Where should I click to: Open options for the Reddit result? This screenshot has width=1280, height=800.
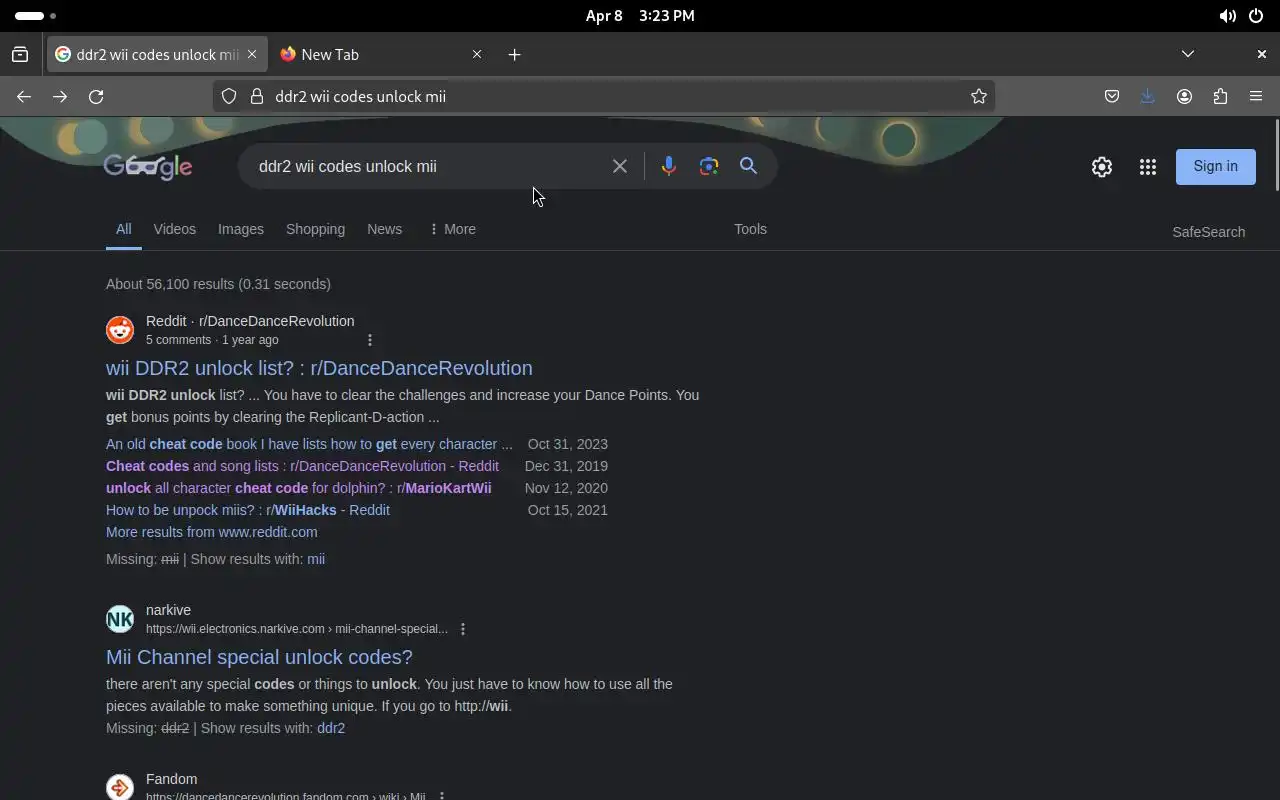370,340
